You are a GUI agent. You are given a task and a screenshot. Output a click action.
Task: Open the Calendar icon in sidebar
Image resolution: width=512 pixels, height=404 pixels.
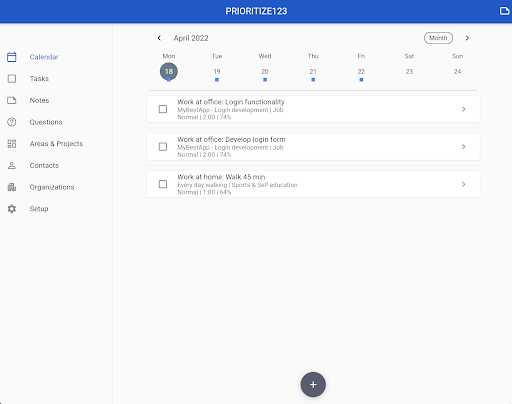click(12, 57)
